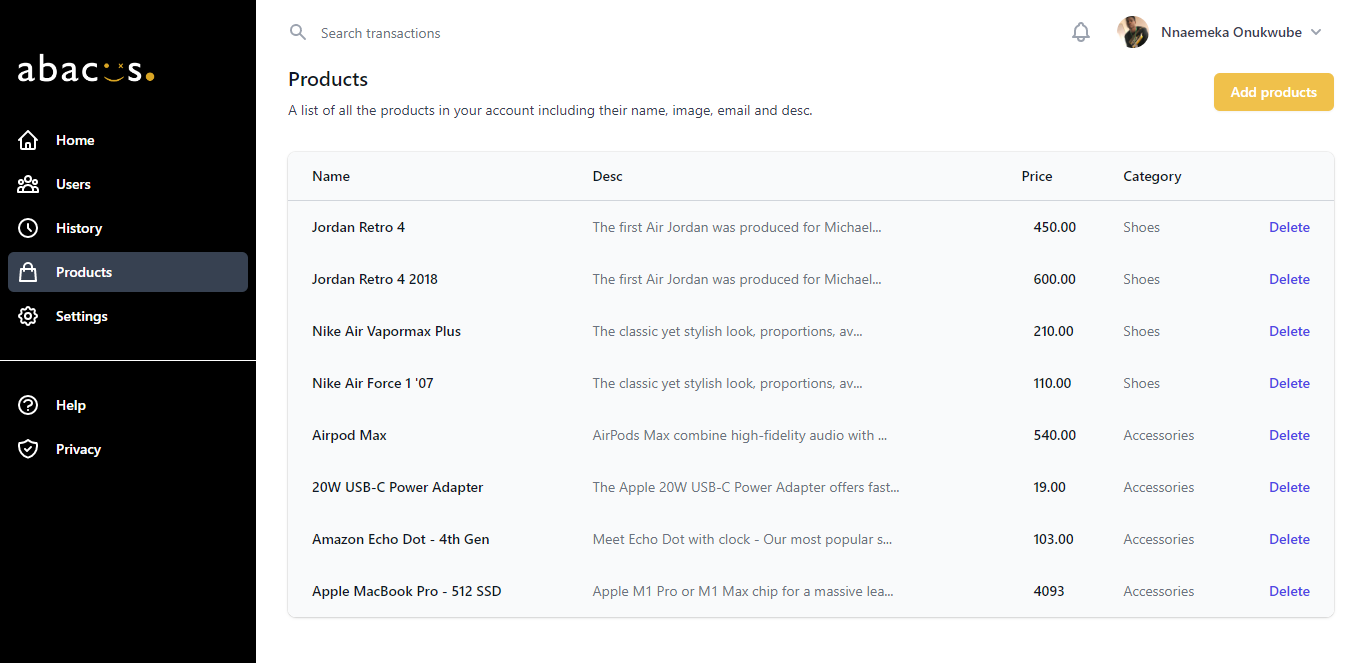Image resolution: width=1366 pixels, height=663 pixels.
Task: Open notifications bell icon
Action: (1081, 32)
